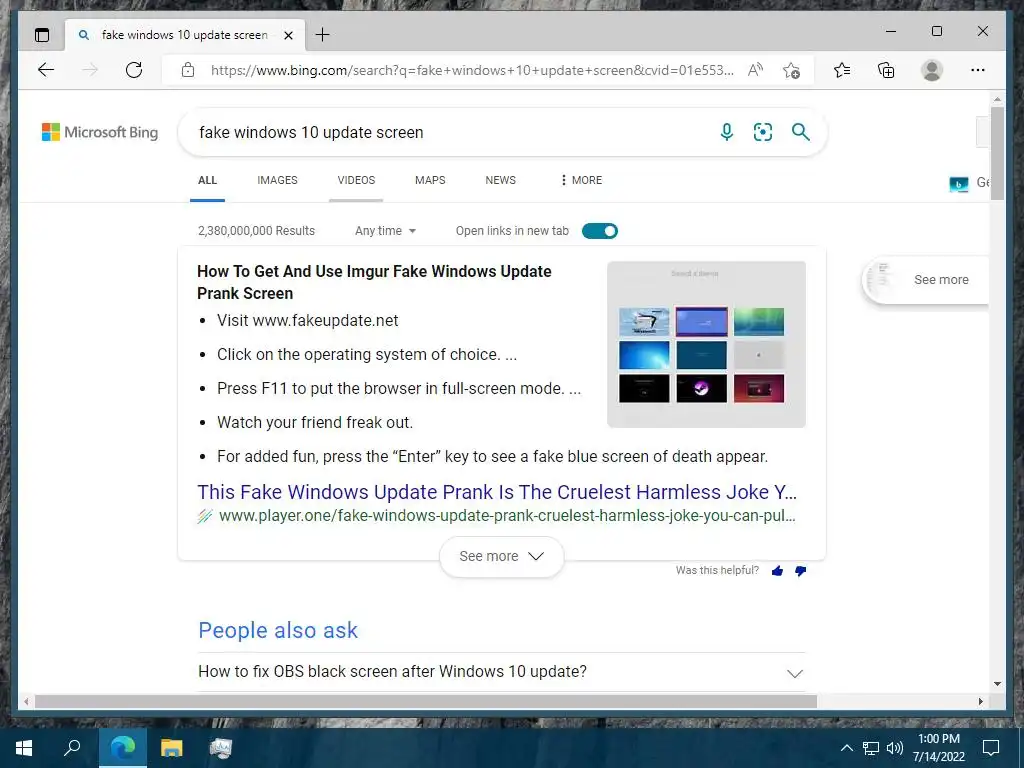
Task: Open www.player.one result URL
Action: (x=507, y=516)
